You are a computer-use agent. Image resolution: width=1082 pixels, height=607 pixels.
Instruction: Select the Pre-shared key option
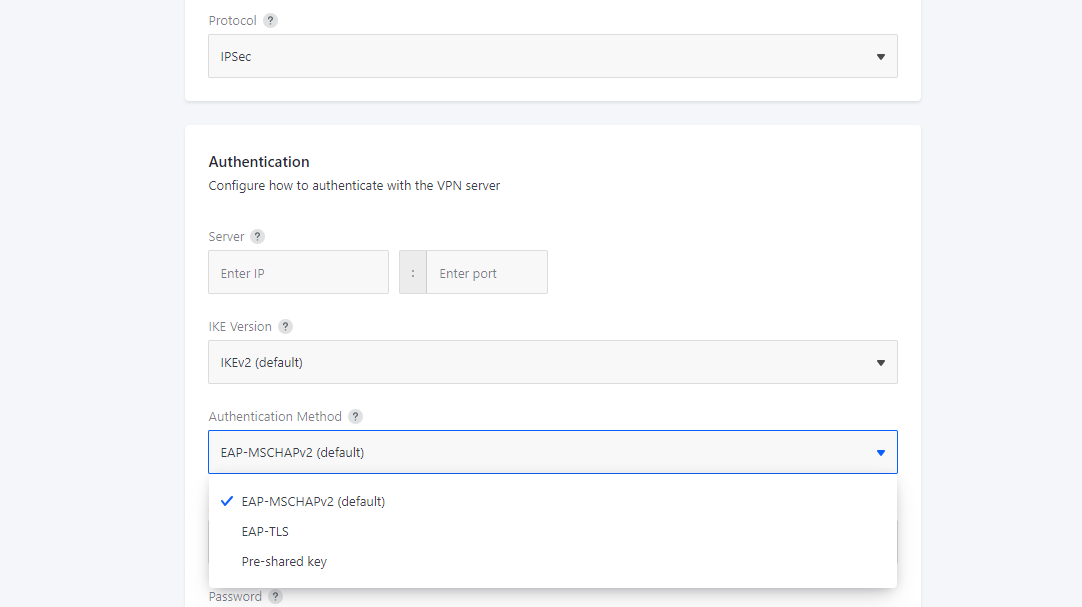[284, 562]
